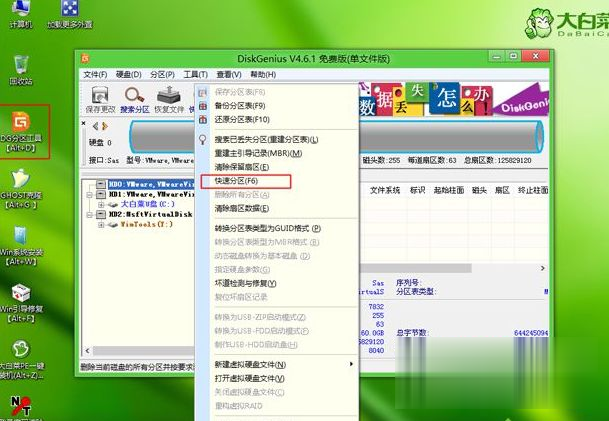609x421 pixels.
Task: Launch 大白菜PE一键装机 desktop shortcut
Action: (x=21, y=360)
